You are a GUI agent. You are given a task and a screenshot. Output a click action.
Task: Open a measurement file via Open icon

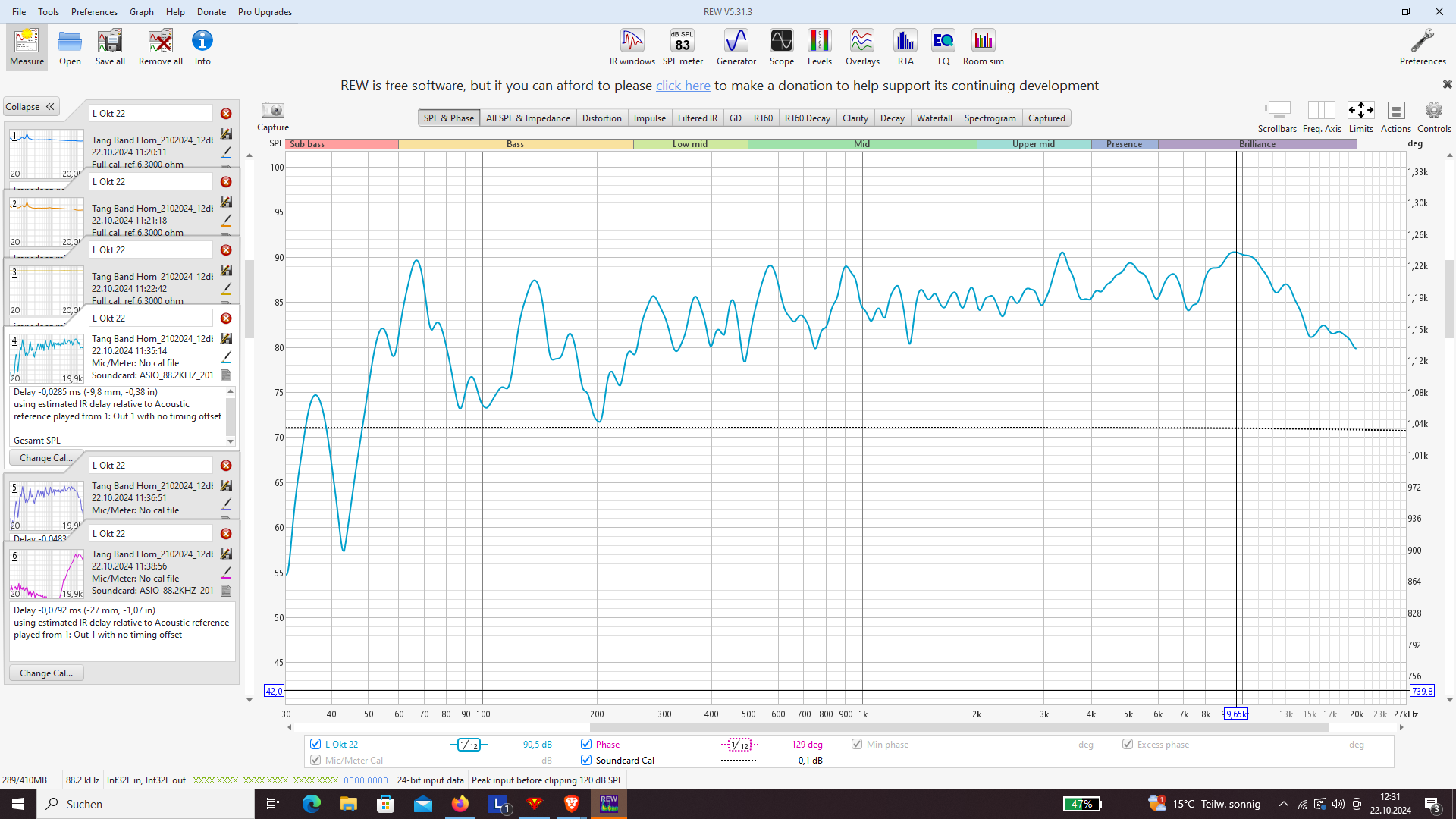70,47
